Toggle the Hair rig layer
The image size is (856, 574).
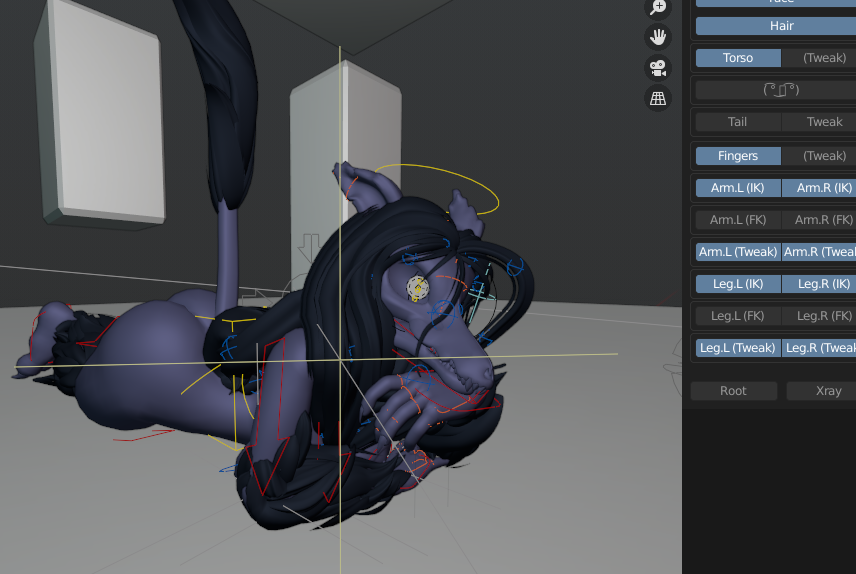(776, 26)
